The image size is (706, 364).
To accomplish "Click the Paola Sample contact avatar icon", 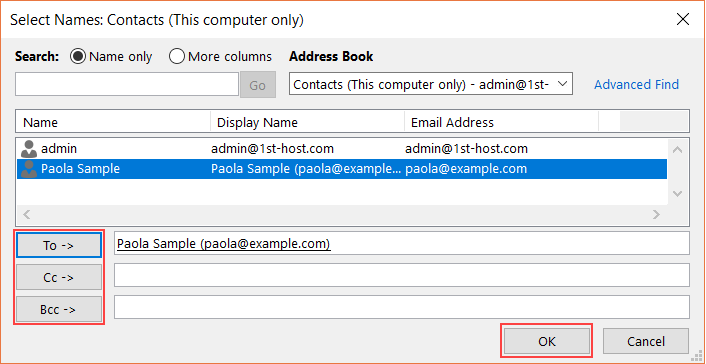I will (x=29, y=169).
